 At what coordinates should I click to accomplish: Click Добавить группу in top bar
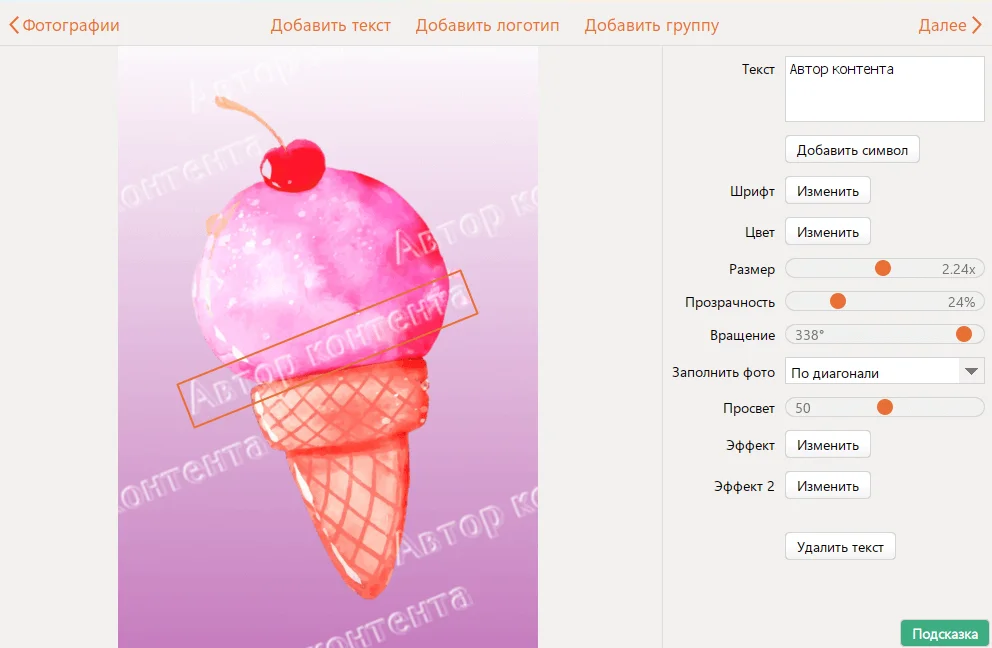click(x=652, y=25)
